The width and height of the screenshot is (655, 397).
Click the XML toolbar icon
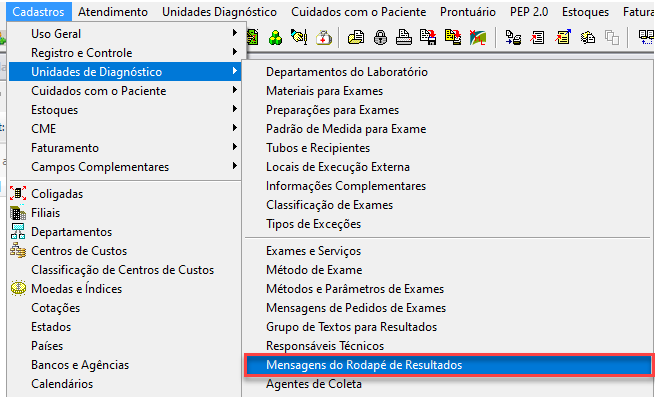click(x=477, y=38)
